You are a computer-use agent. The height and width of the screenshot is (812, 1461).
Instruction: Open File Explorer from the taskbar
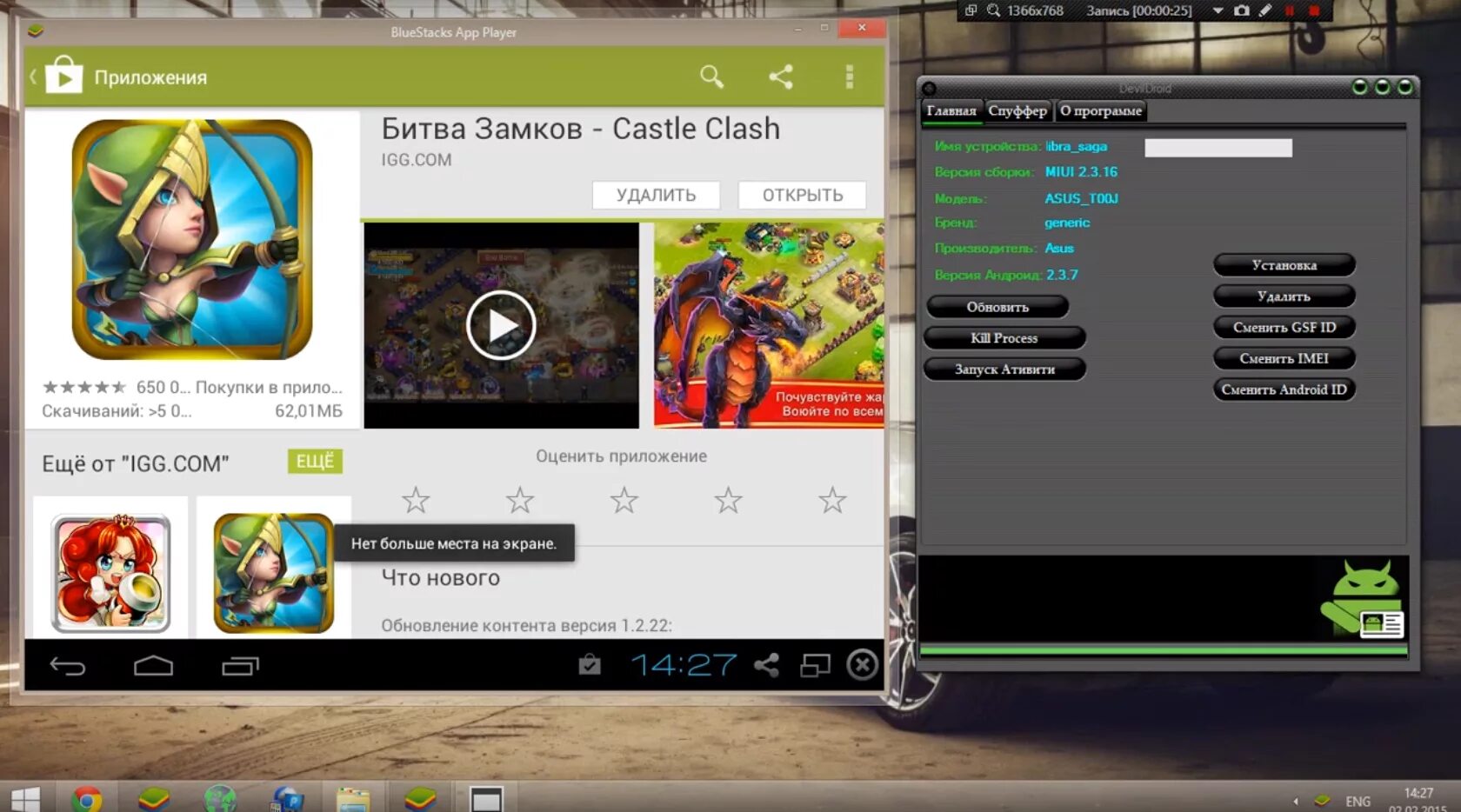click(353, 798)
